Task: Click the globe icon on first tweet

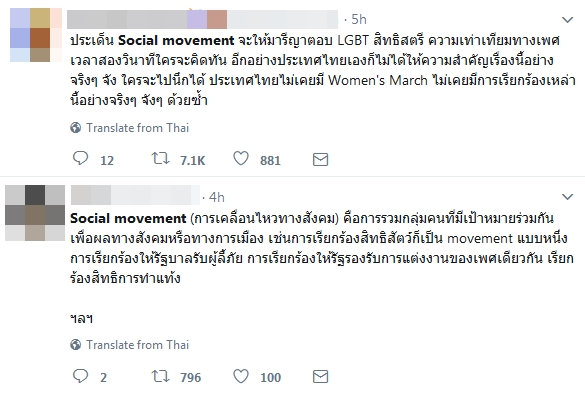Action: tap(76, 128)
